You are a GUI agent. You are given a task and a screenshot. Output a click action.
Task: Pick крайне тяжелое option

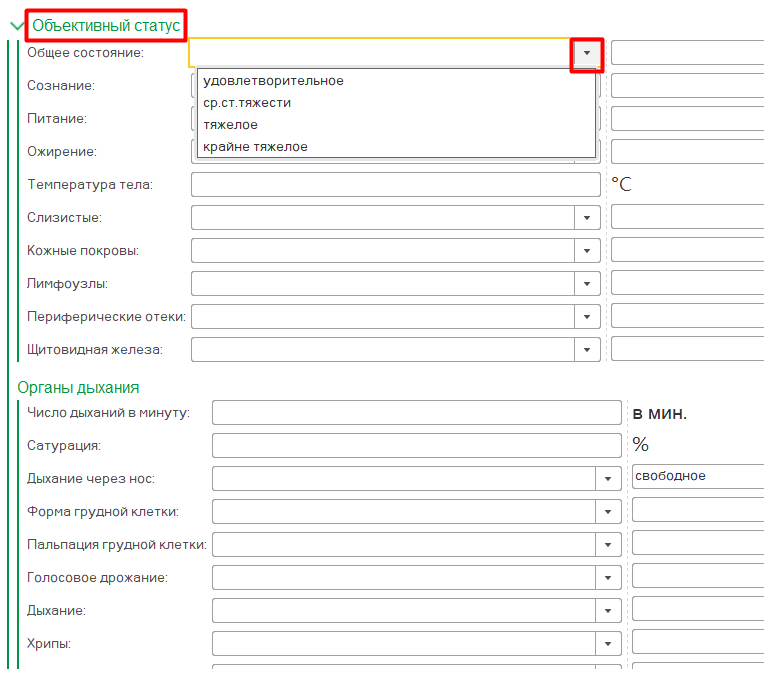(x=255, y=147)
